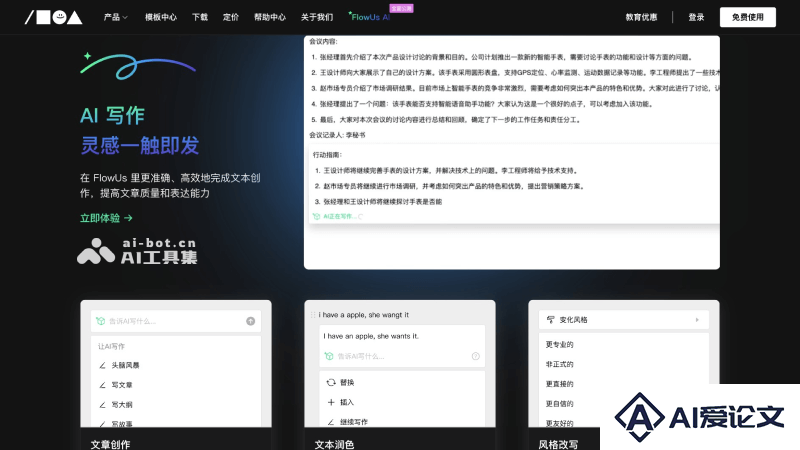Select the 写大纲 option
Viewport: 800px width, 450px height.
pos(122,405)
